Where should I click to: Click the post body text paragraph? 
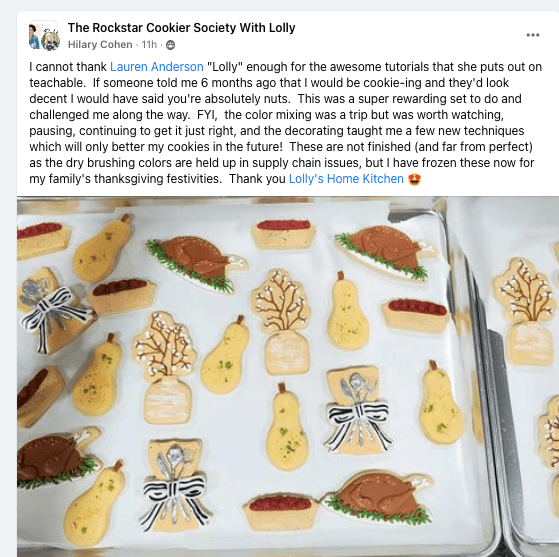285,123
